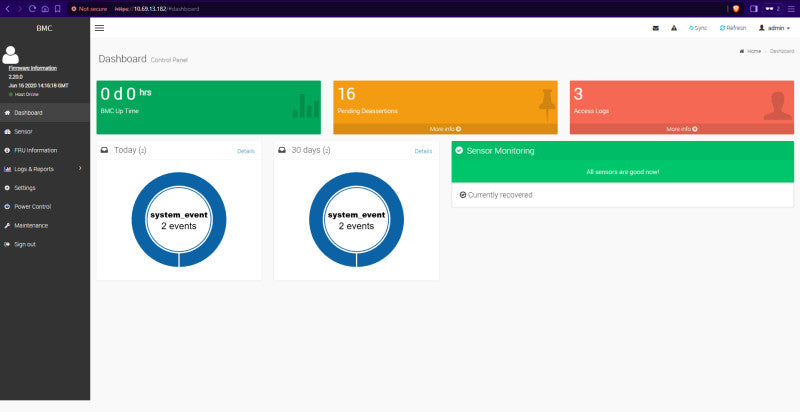Click More info under Pending Deassertions

pos(445,129)
